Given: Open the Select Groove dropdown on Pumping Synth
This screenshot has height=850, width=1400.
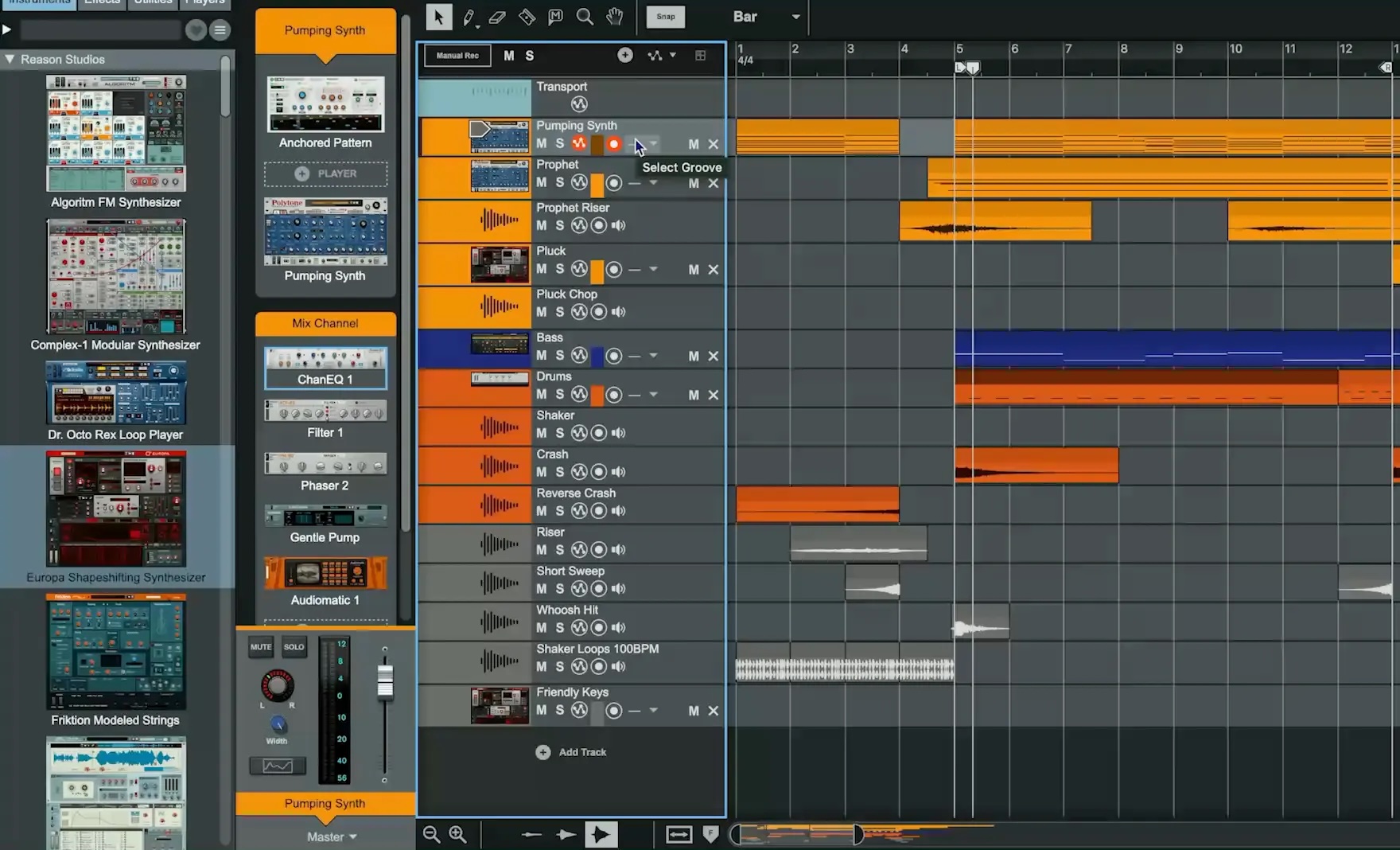Looking at the screenshot, I should point(654,144).
